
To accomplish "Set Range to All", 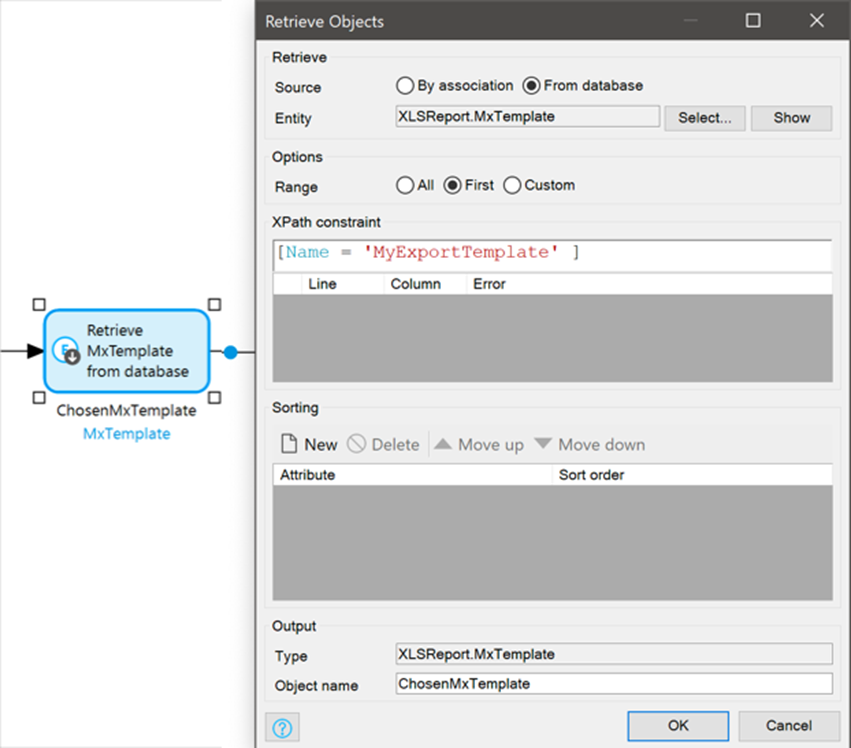I will click(x=406, y=185).
